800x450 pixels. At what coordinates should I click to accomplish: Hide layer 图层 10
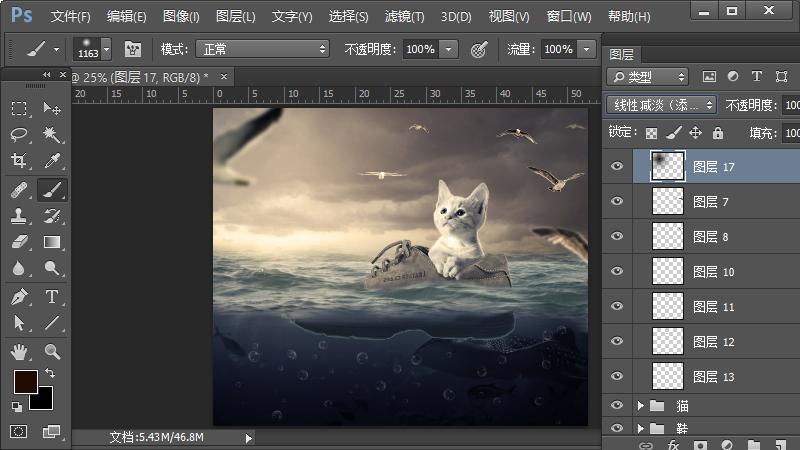pos(617,271)
